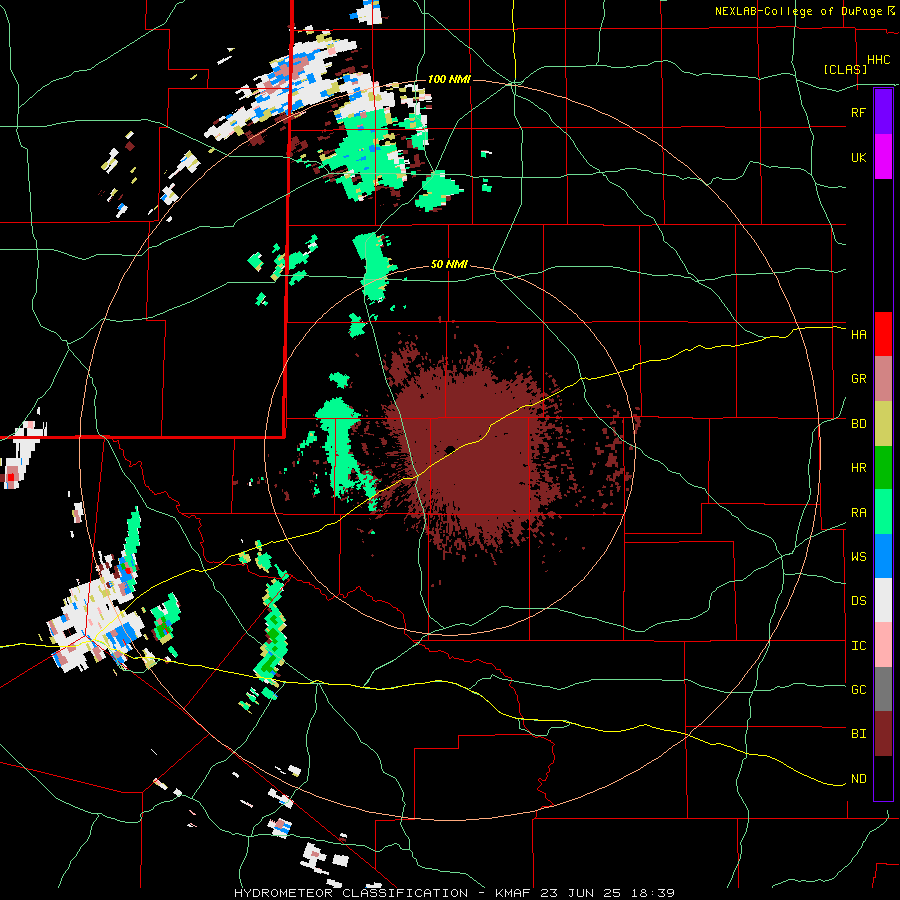Click the 50 NMI range ring label
900x900 pixels.
pos(449,265)
